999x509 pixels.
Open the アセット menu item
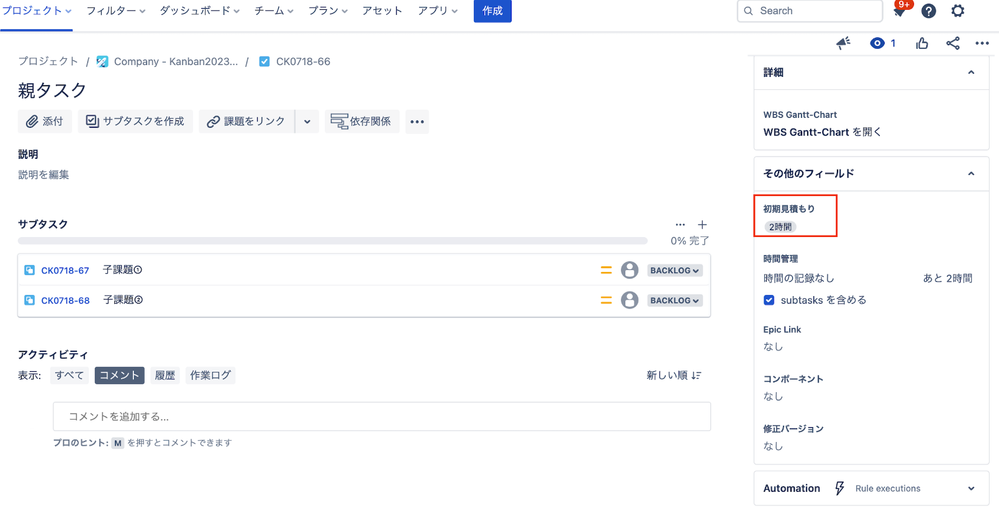pyautogui.click(x=382, y=11)
